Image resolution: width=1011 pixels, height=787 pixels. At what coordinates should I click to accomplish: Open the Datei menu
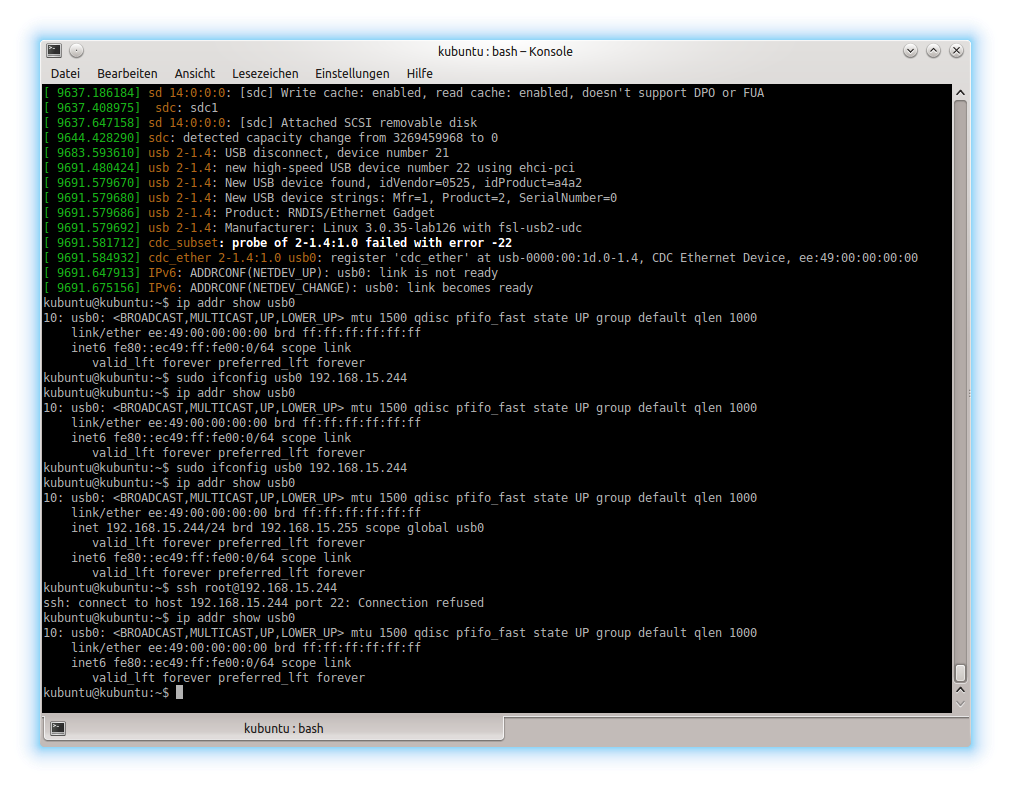click(65, 73)
